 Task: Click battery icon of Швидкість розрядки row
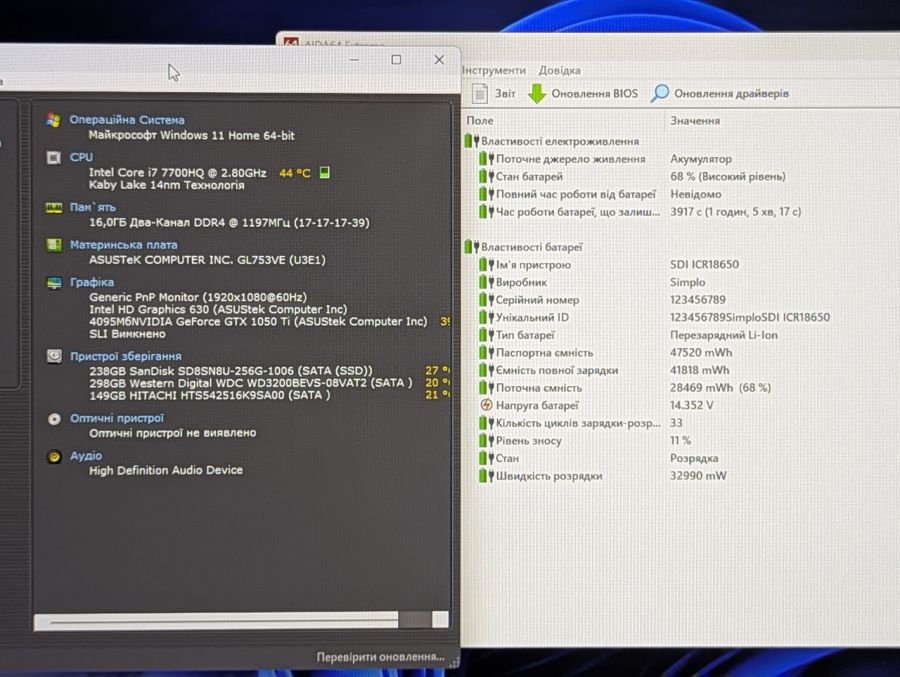coord(486,475)
